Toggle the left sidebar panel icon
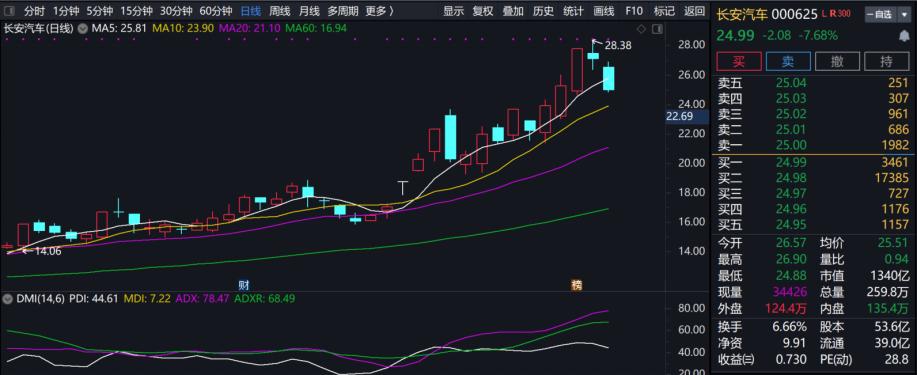The width and height of the screenshot is (917, 375). [9, 11]
